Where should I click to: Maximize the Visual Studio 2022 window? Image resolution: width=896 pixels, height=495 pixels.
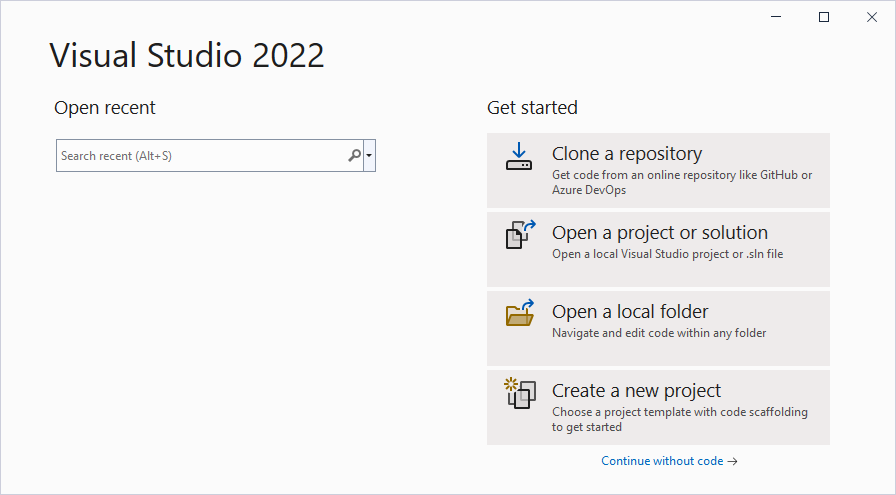(824, 17)
